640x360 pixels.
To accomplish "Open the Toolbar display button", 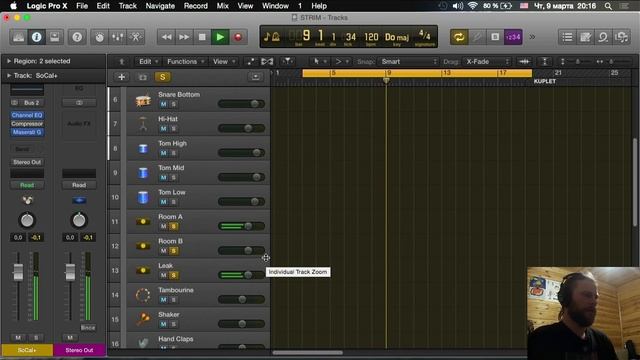I will pyautogui.click(x=54, y=37).
